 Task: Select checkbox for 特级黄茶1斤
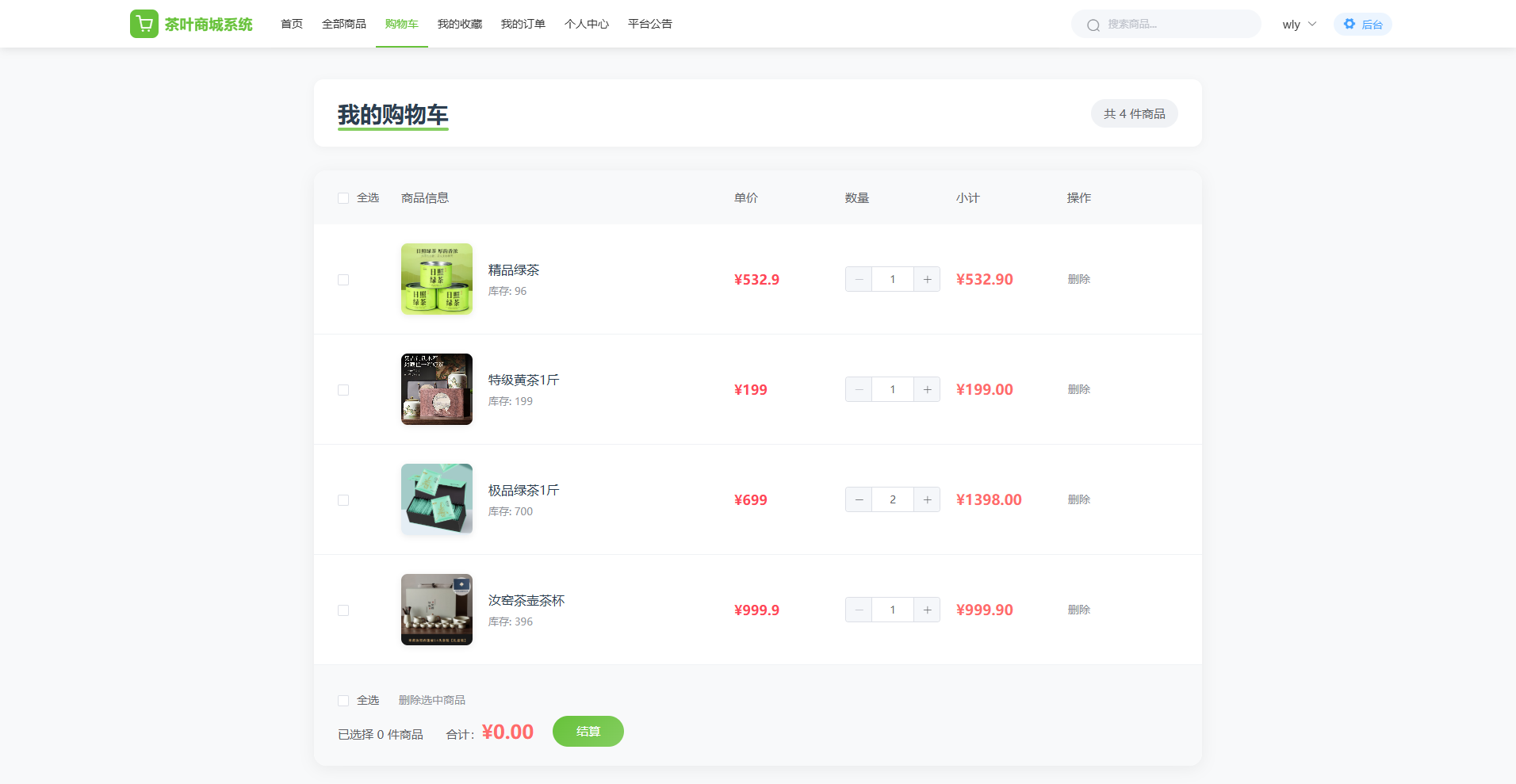tap(343, 390)
